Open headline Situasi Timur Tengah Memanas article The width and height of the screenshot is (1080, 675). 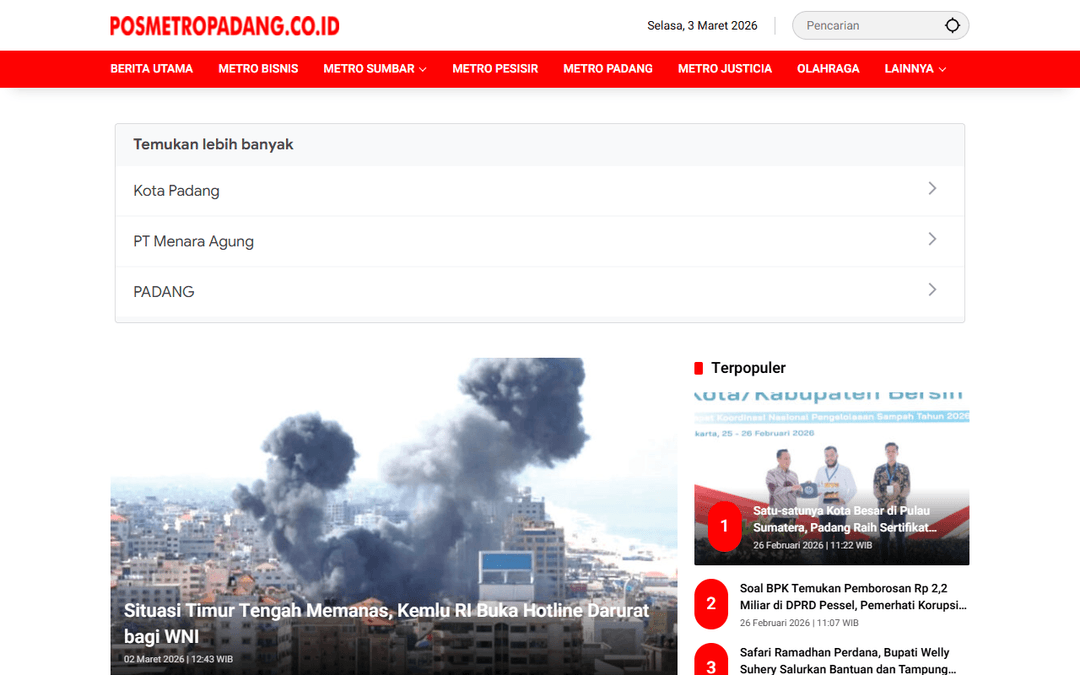386,623
